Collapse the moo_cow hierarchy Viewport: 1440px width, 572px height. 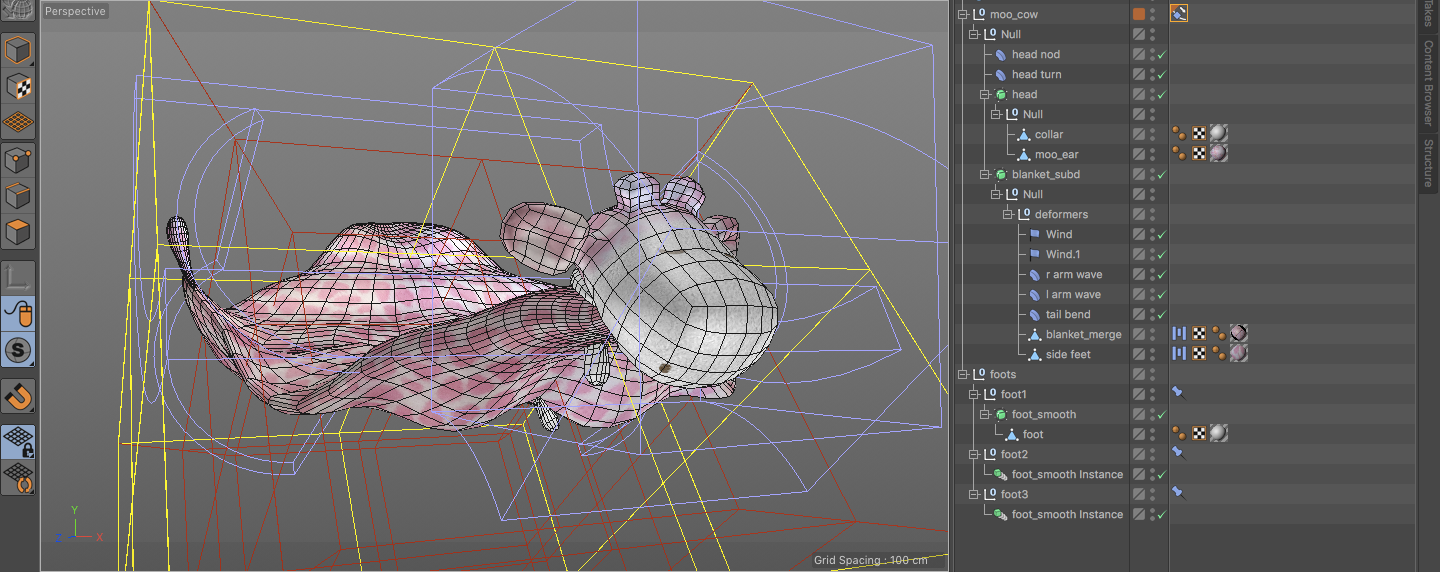tap(964, 14)
